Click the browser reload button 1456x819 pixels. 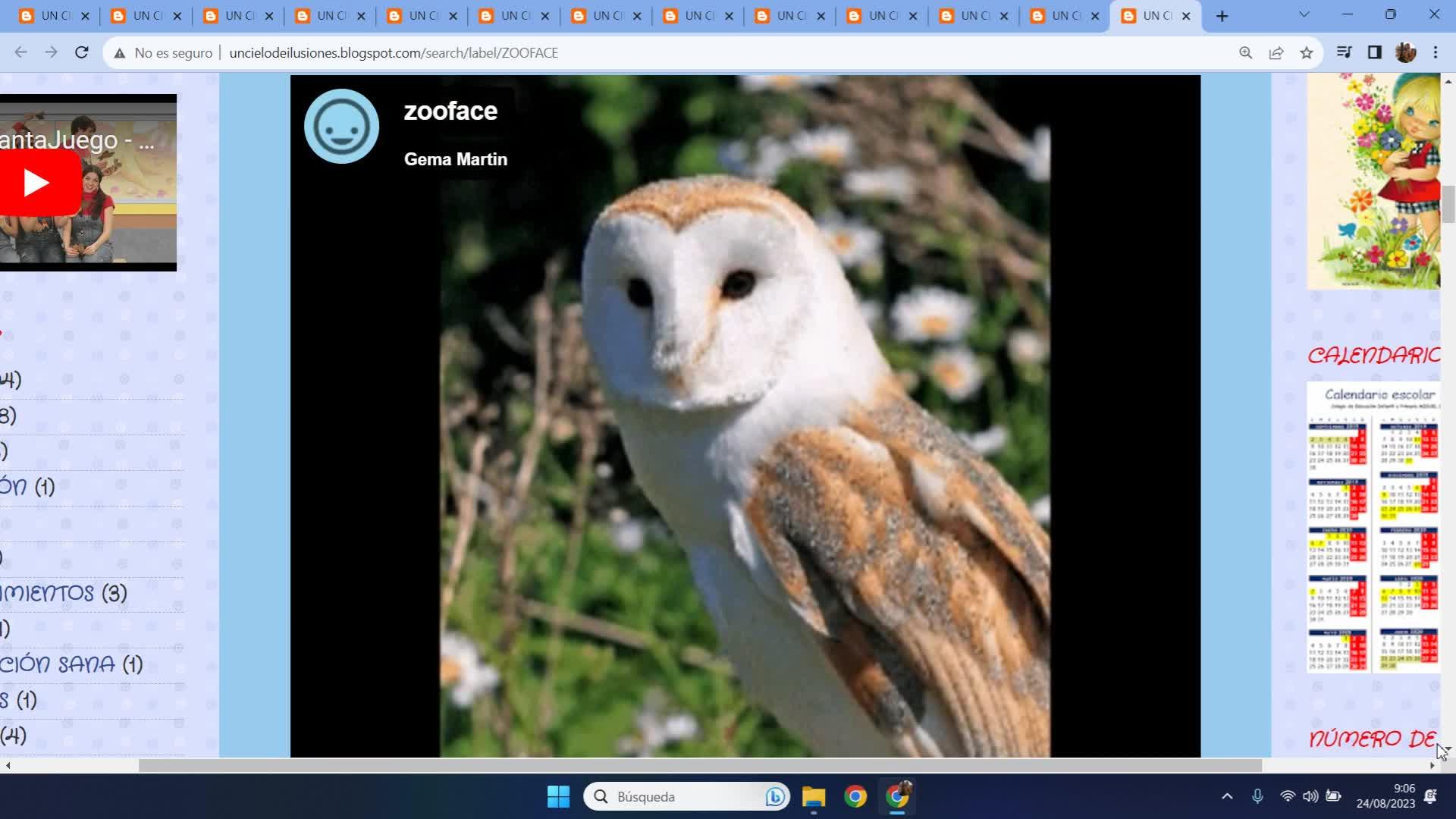click(x=82, y=52)
